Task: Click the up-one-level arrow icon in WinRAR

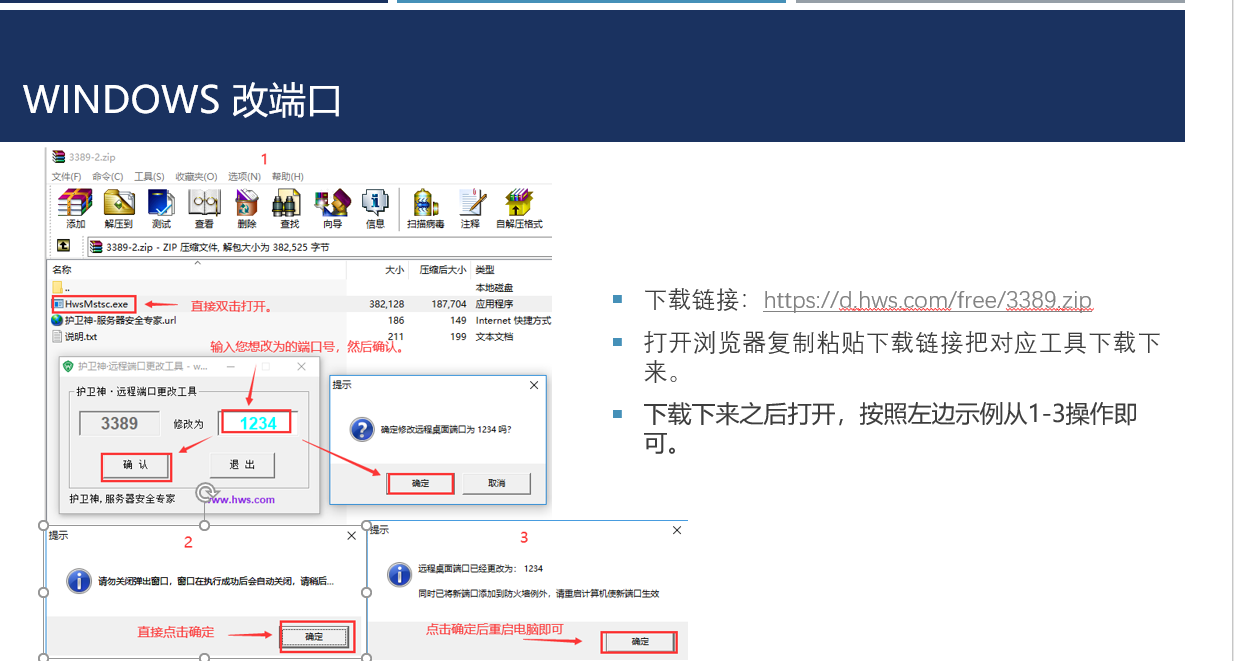Action: pos(63,246)
